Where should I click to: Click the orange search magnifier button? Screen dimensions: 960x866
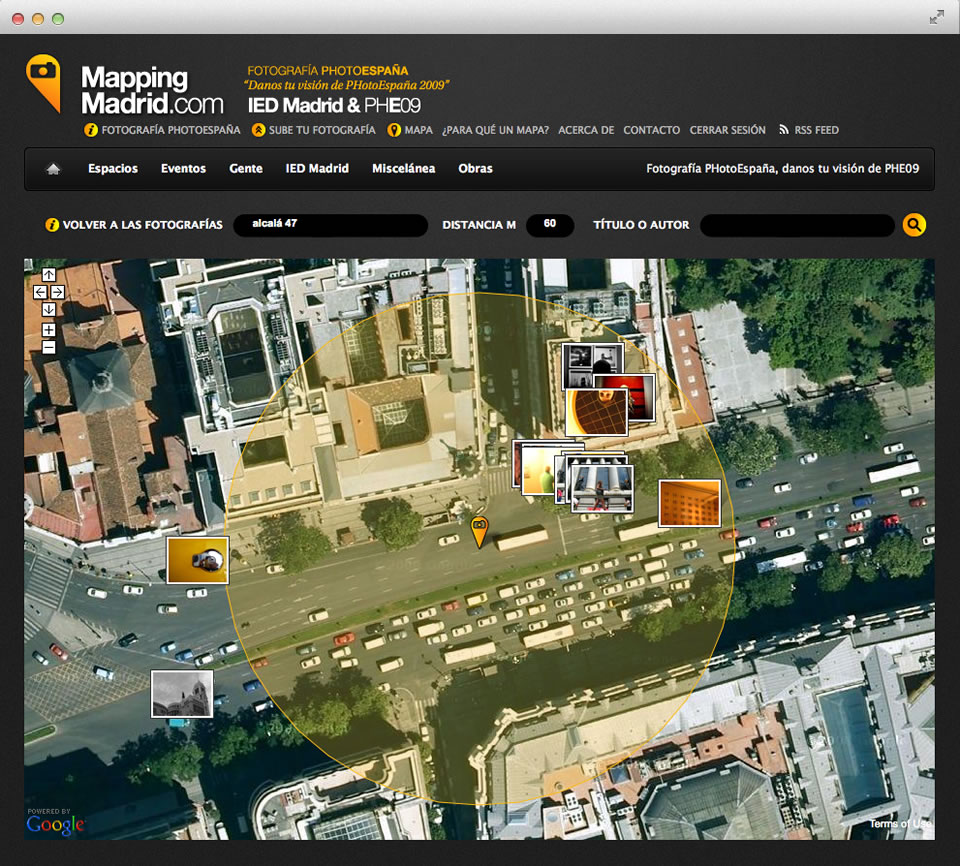pyautogui.click(x=913, y=225)
